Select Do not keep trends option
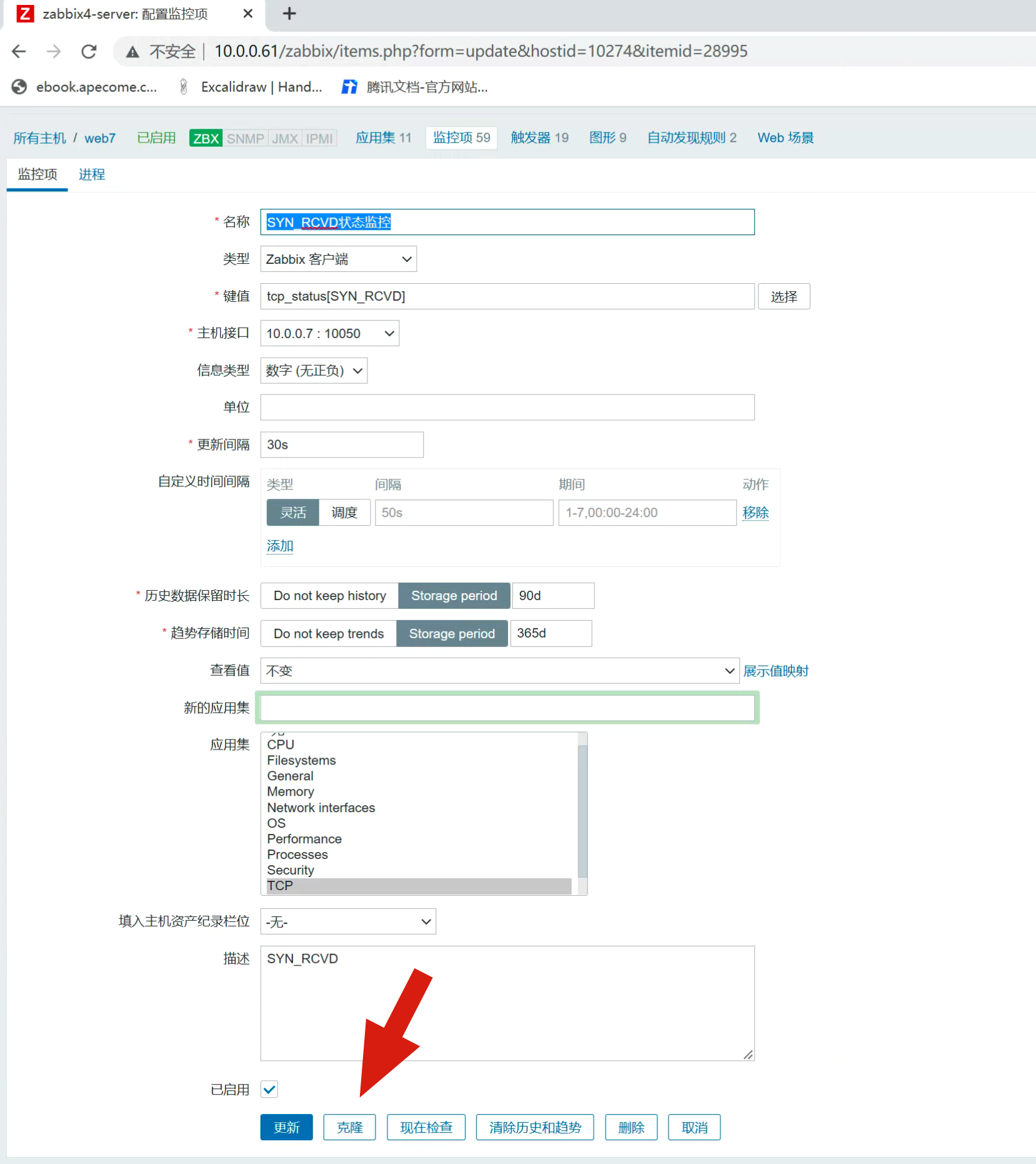The image size is (1036, 1164). coord(328,633)
